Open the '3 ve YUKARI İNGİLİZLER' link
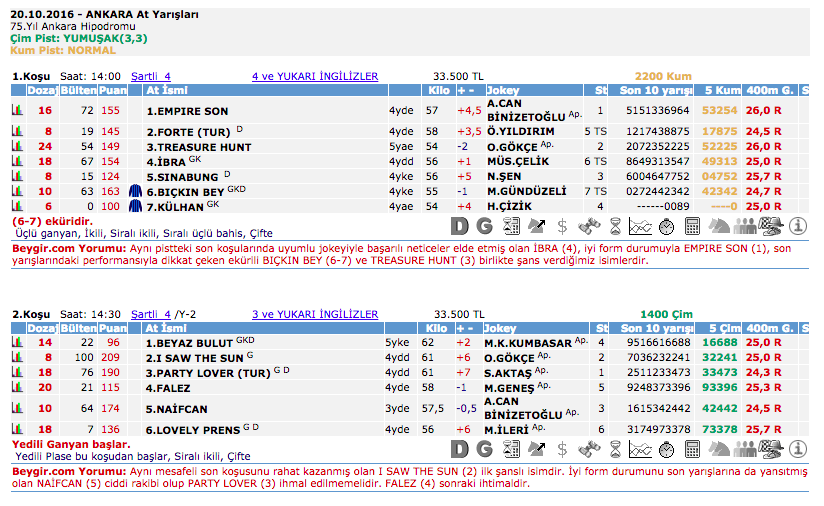 pos(315,314)
